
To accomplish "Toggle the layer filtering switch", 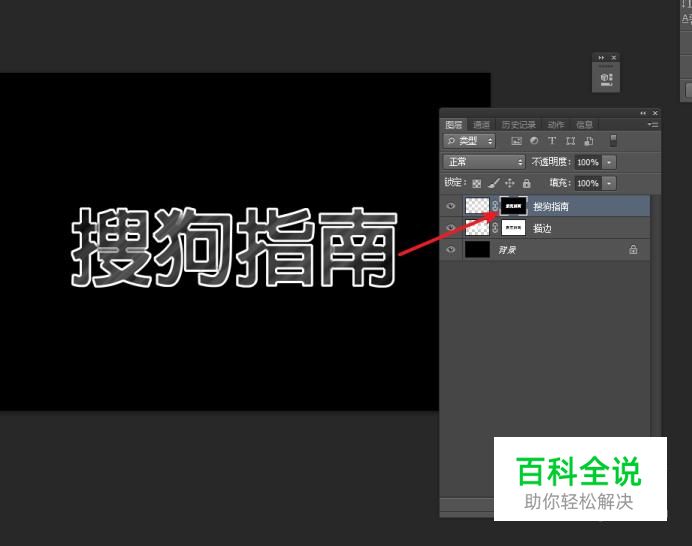I will click(x=613, y=141).
